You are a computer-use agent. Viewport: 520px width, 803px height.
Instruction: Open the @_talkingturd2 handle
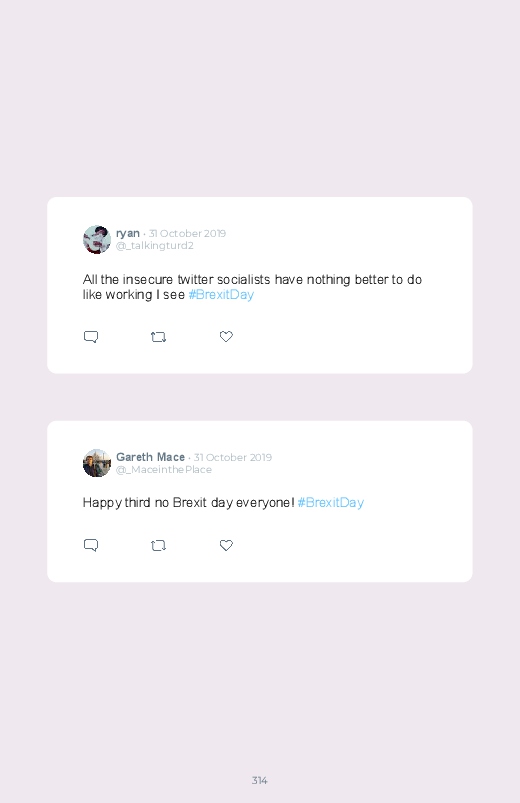(155, 246)
